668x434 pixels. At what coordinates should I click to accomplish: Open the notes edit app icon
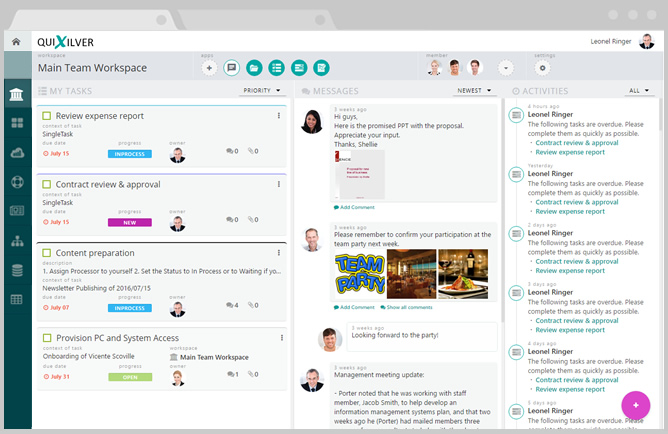click(x=321, y=68)
